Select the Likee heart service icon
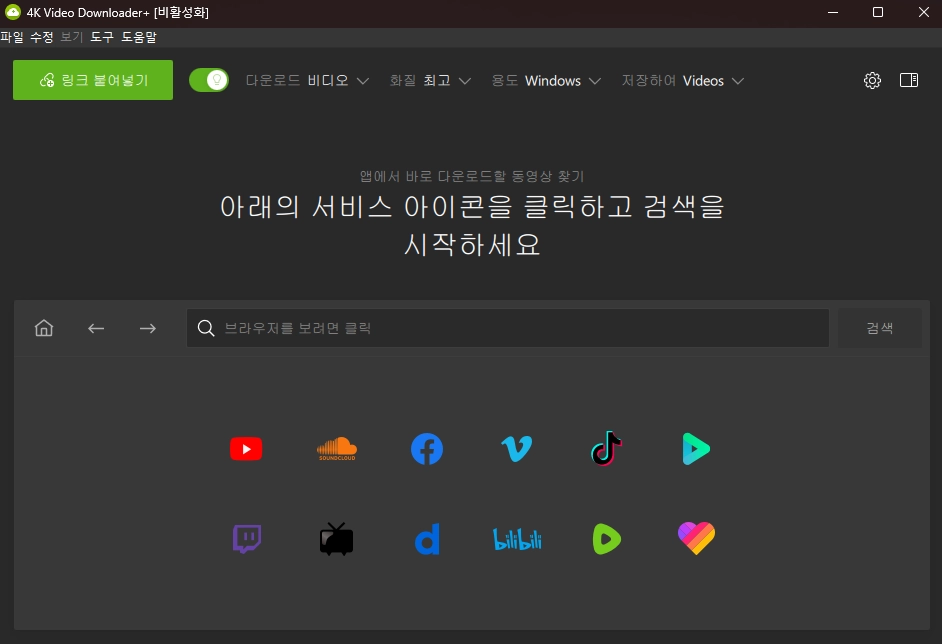 [x=696, y=538]
